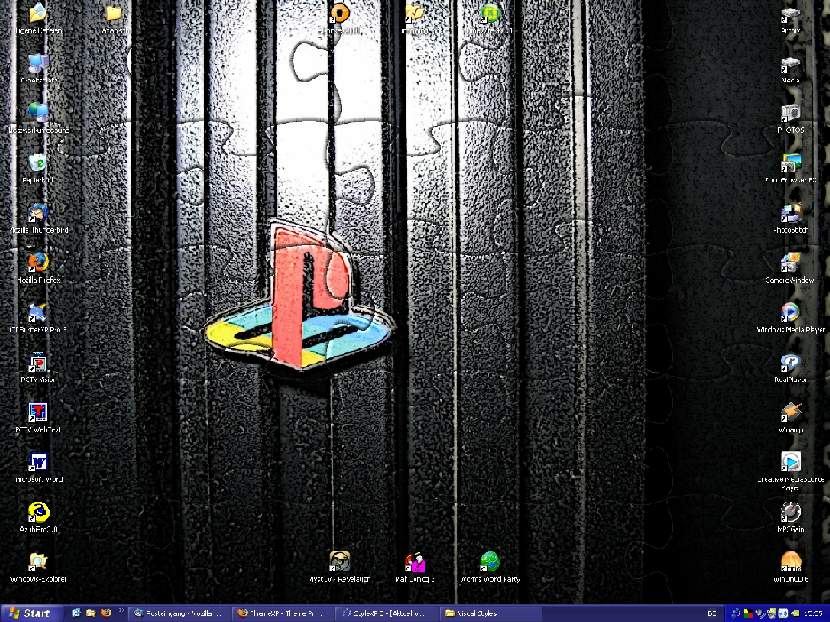830x622 pixels.
Task: Select the Merriam's Word Rally desktop icon
Action: pos(490,567)
